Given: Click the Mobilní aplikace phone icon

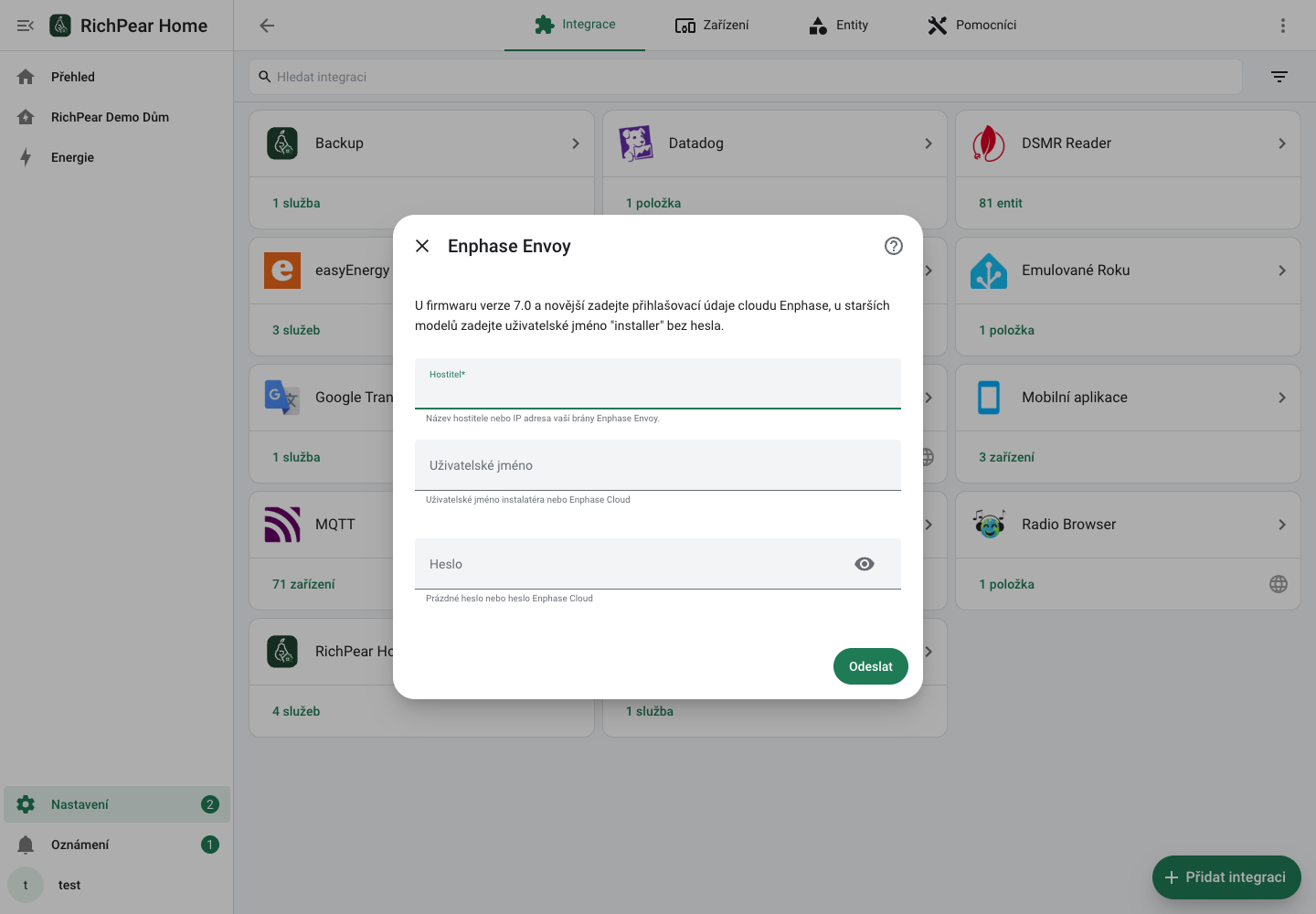Looking at the screenshot, I should (x=989, y=398).
